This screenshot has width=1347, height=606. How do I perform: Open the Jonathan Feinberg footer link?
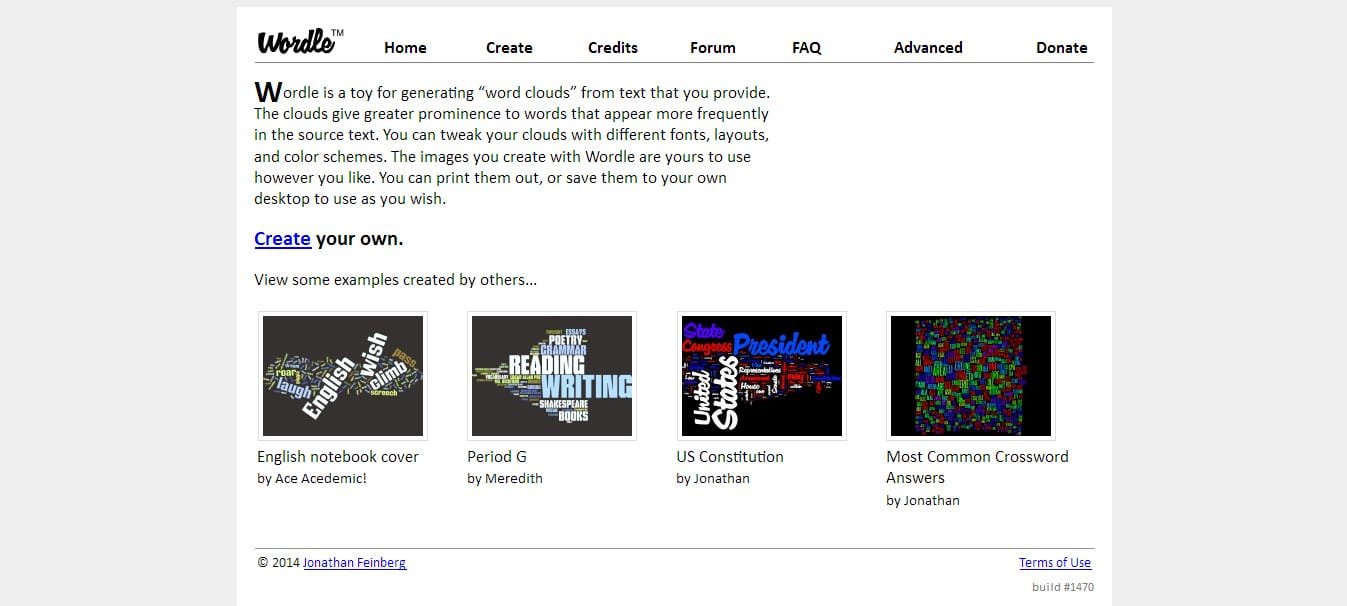355,563
